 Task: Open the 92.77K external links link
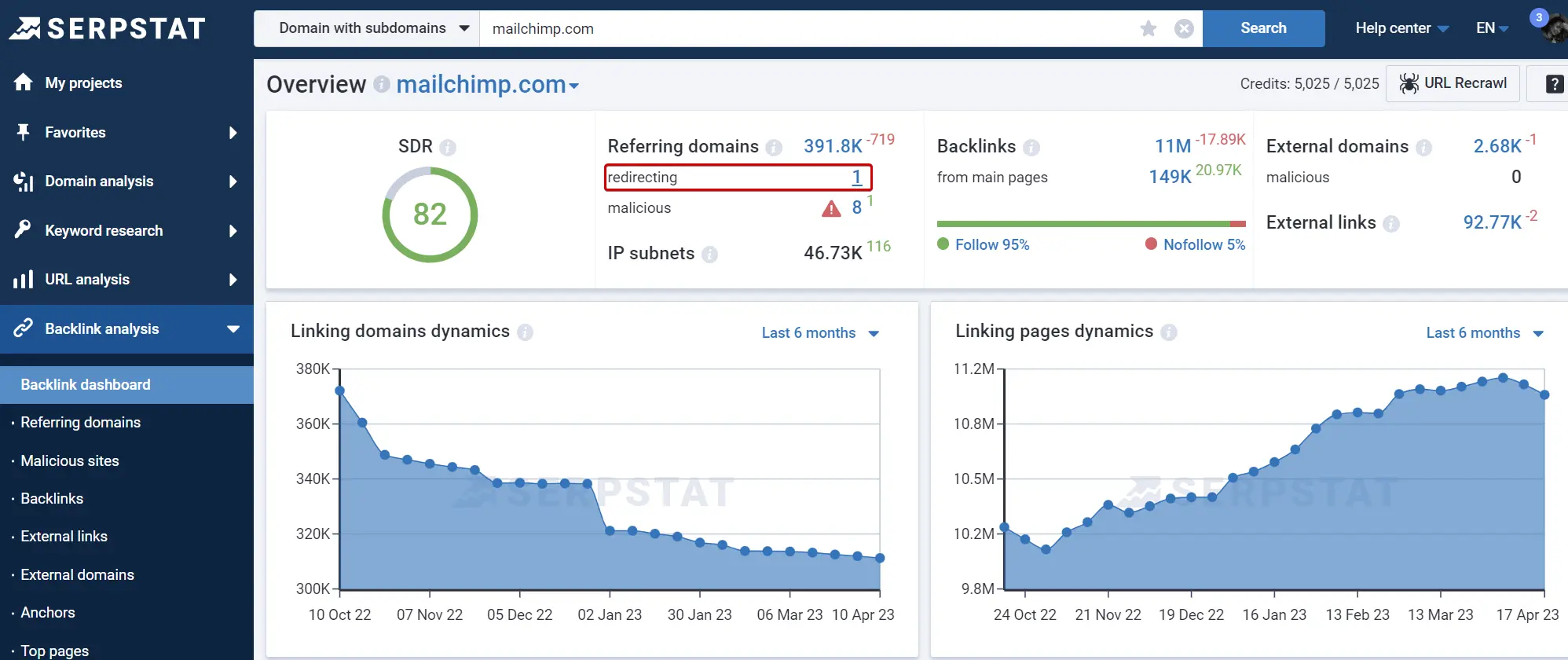1493,223
